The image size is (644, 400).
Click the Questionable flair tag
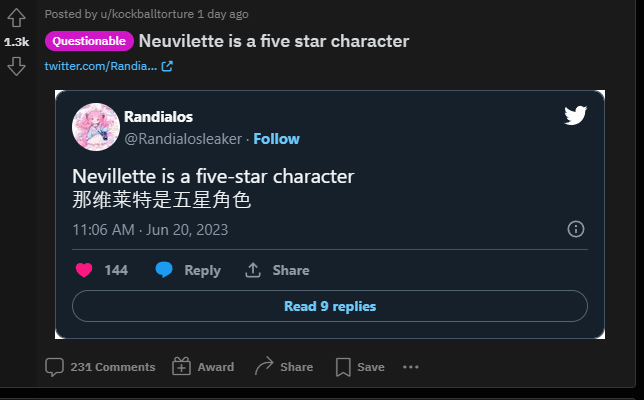point(89,41)
